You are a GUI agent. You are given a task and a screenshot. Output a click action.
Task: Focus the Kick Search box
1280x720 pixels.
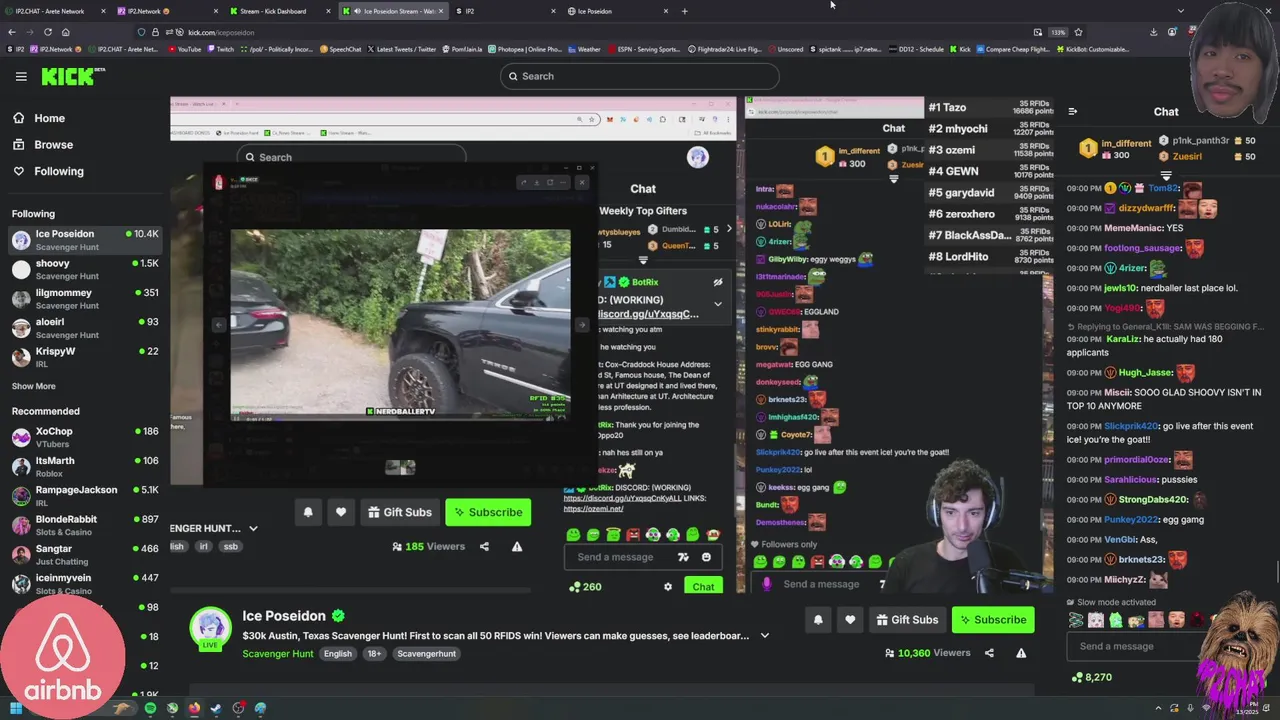[x=640, y=76]
